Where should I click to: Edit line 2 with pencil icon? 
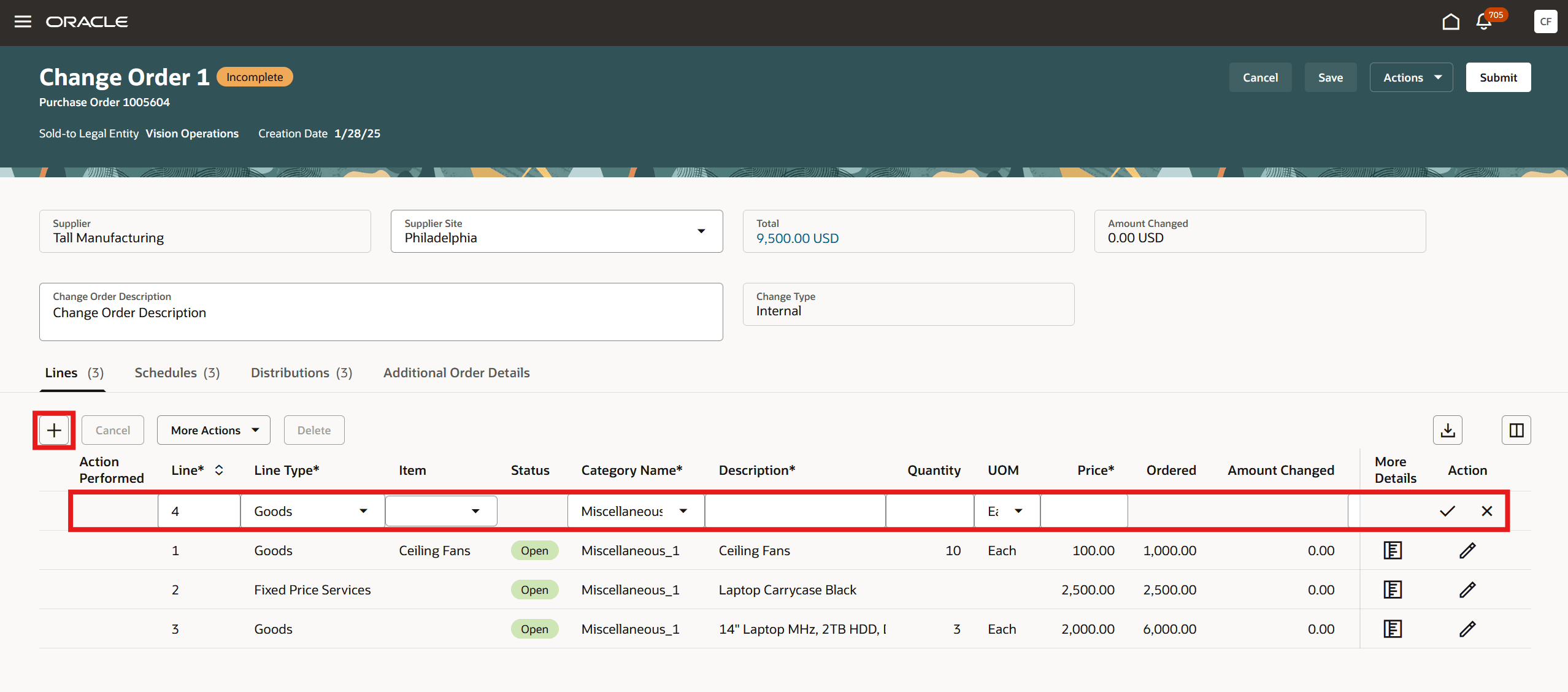(x=1467, y=590)
